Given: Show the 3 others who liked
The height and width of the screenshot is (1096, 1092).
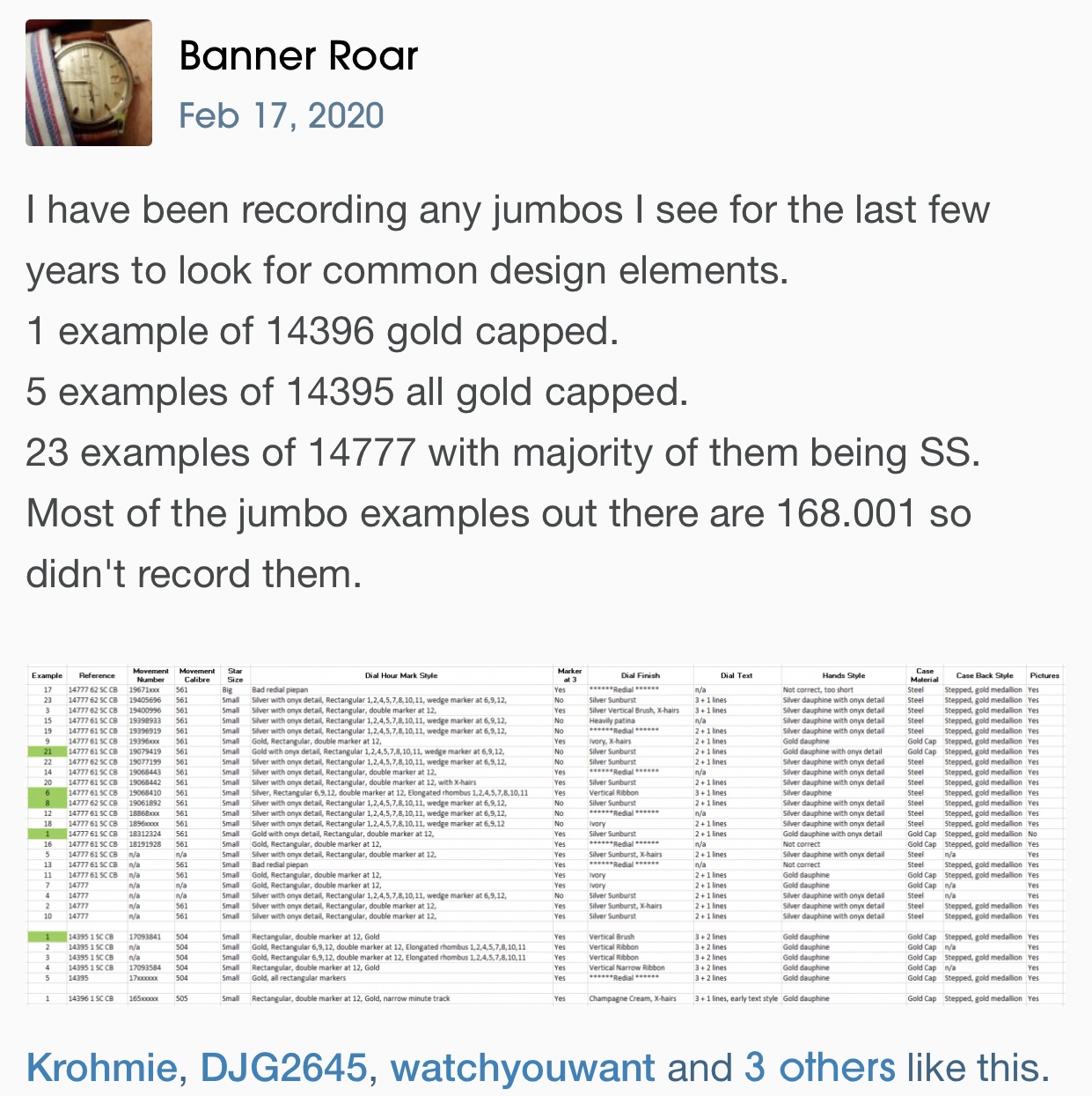Looking at the screenshot, I should tap(820, 1067).
